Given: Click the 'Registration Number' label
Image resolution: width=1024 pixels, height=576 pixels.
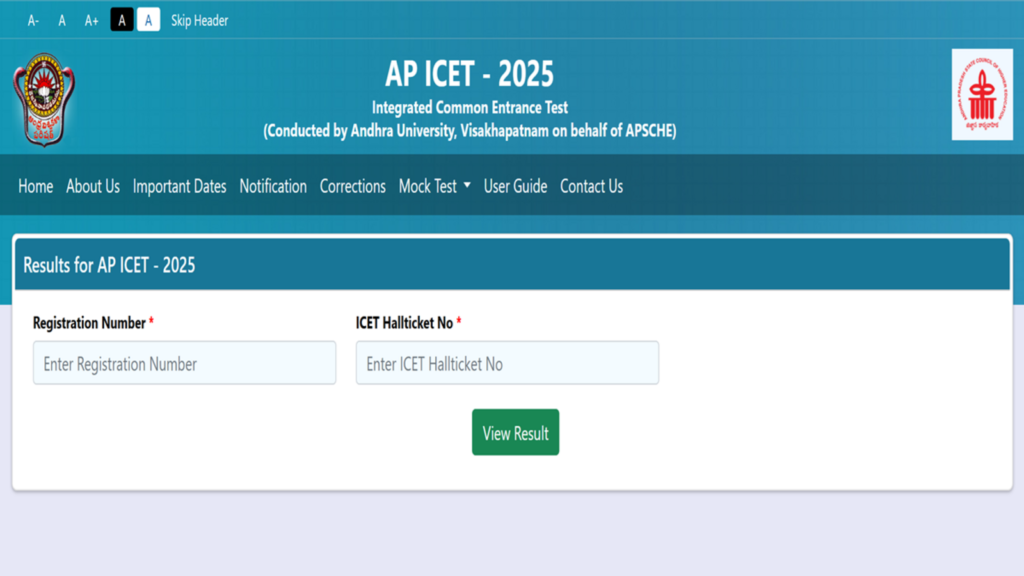Looking at the screenshot, I should pos(89,323).
